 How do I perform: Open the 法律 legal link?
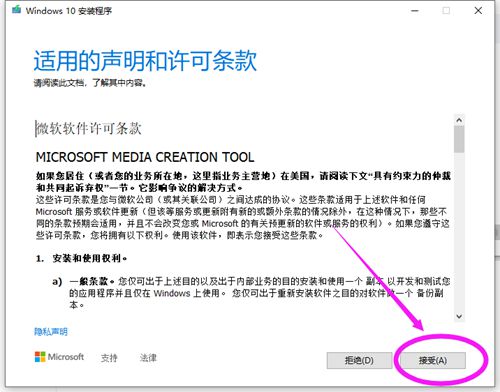tap(148, 358)
